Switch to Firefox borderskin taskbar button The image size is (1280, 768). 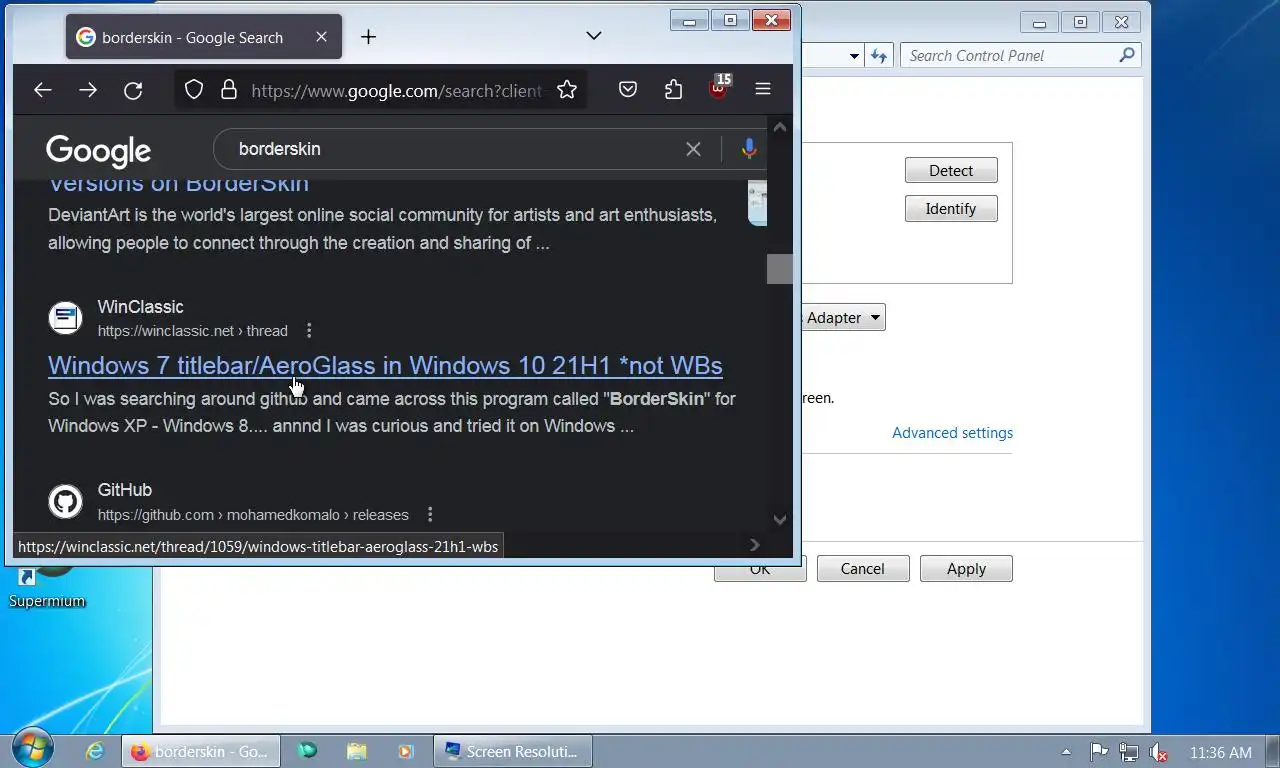(x=199, y=751)
